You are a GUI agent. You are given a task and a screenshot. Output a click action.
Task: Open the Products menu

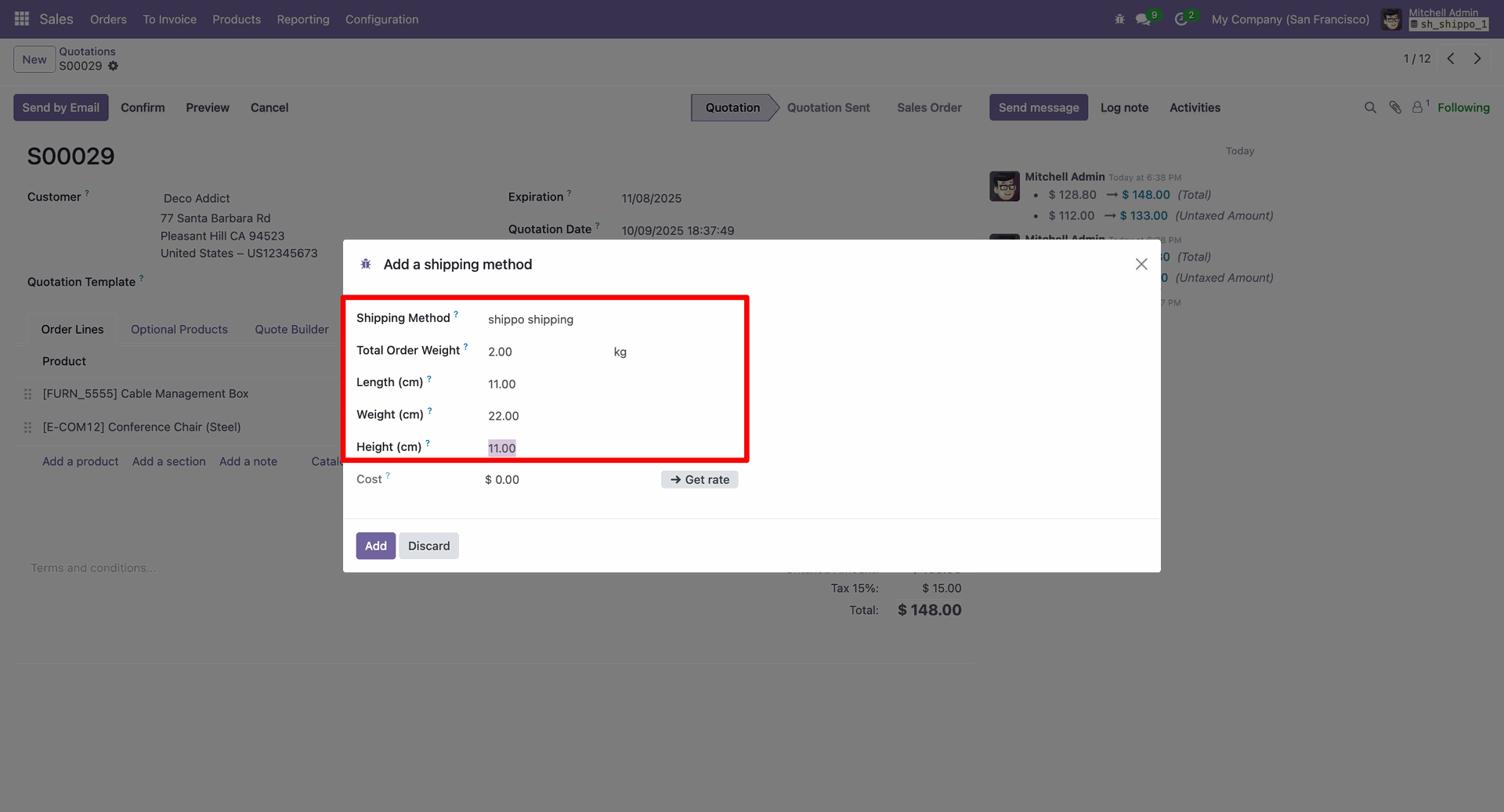(x=237, y=19)
